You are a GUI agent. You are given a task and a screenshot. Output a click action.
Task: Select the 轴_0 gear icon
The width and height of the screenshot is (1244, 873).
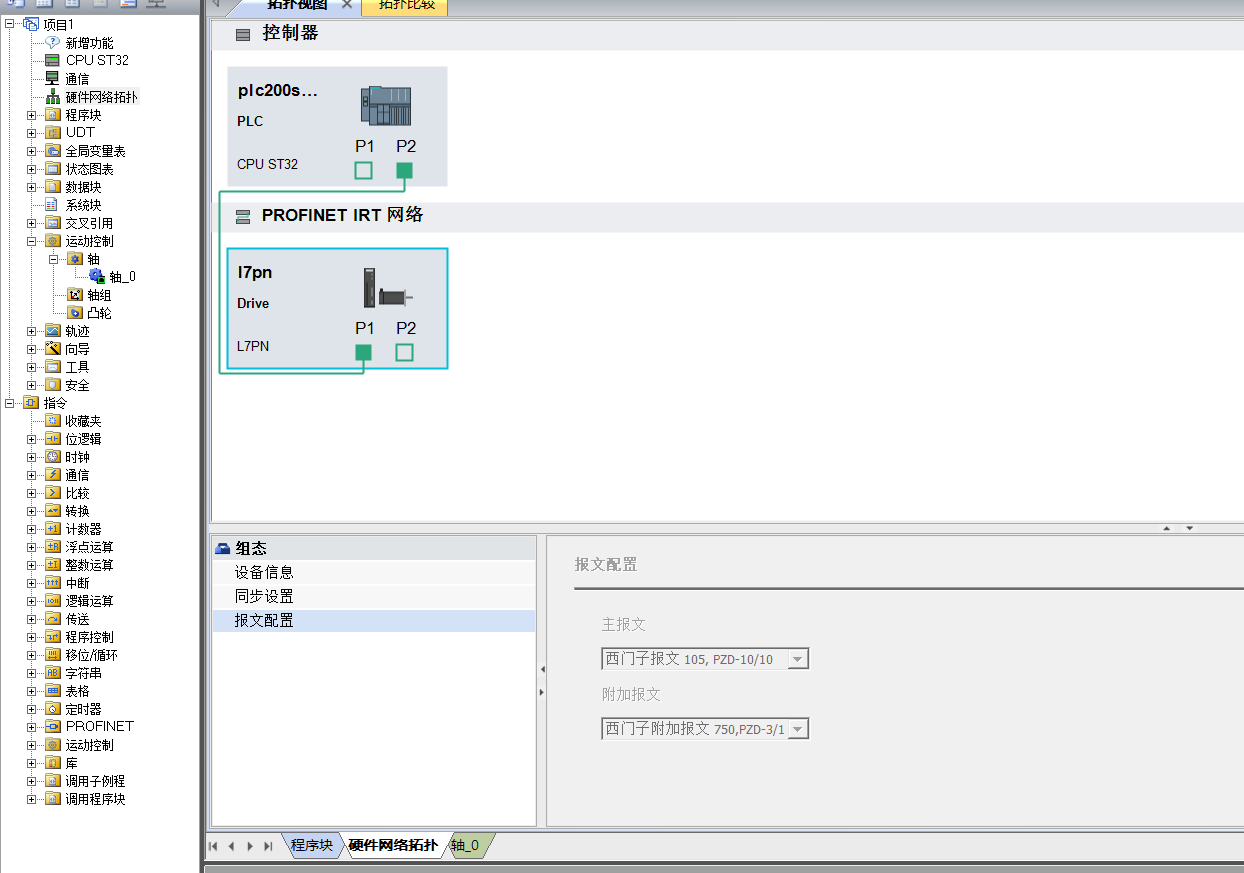pos(96,276)
